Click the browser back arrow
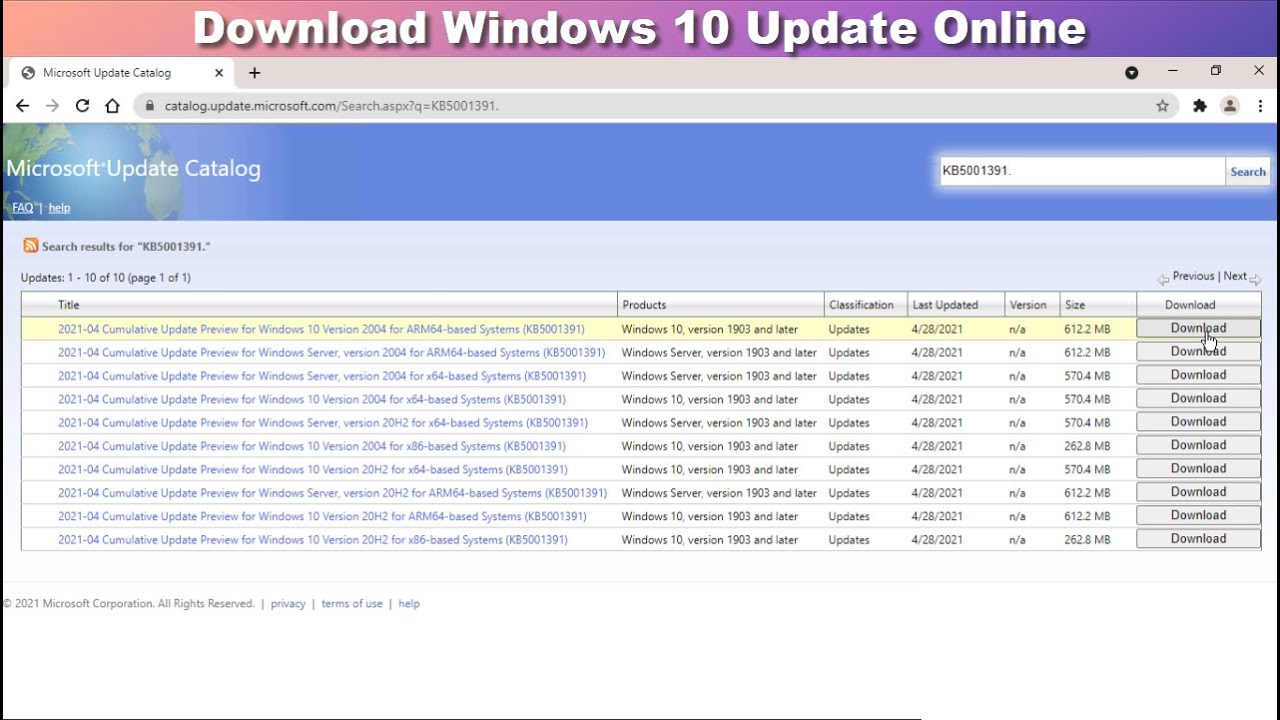Image resolution: width=1280 pixels, height=720 pixels. pyautogui.click(x=22, y=106)
